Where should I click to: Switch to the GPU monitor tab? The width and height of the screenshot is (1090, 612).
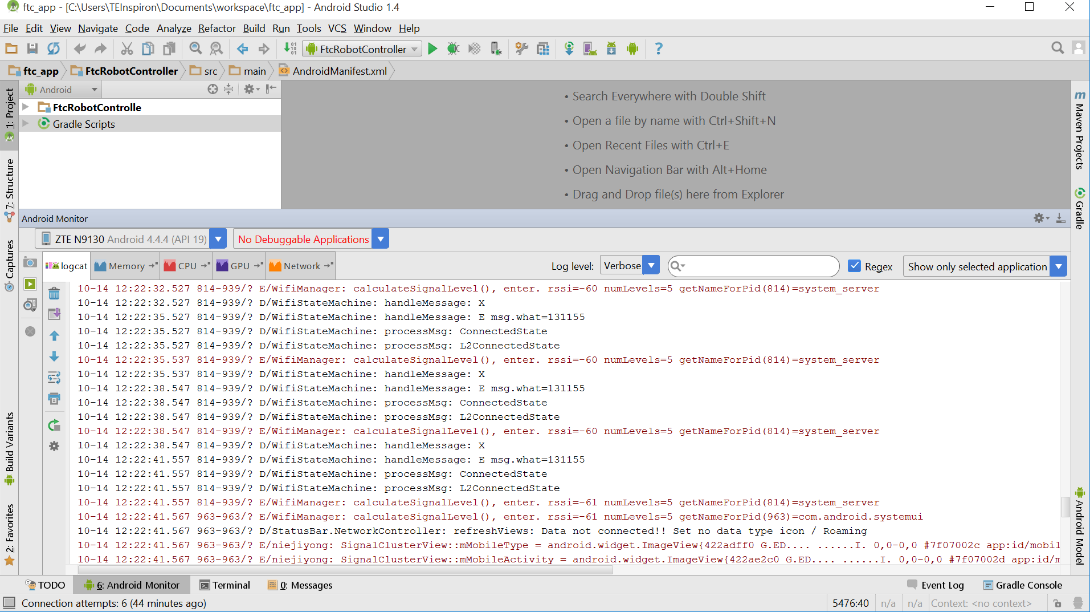240,266
